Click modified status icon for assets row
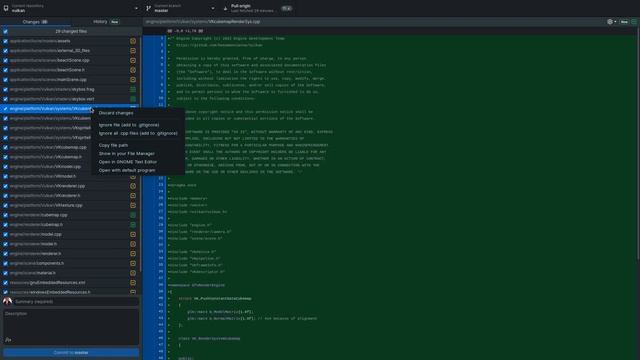This screenshot has width=640, height=360. (133, 41)
